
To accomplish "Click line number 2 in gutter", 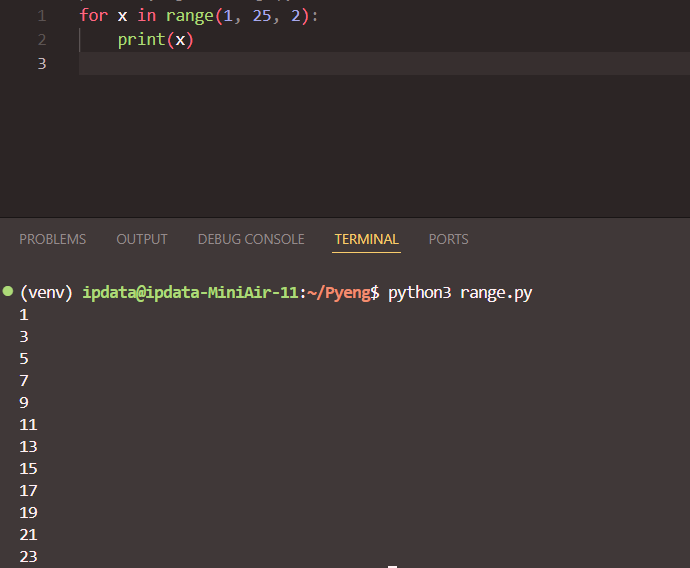I will pos(42,40).
